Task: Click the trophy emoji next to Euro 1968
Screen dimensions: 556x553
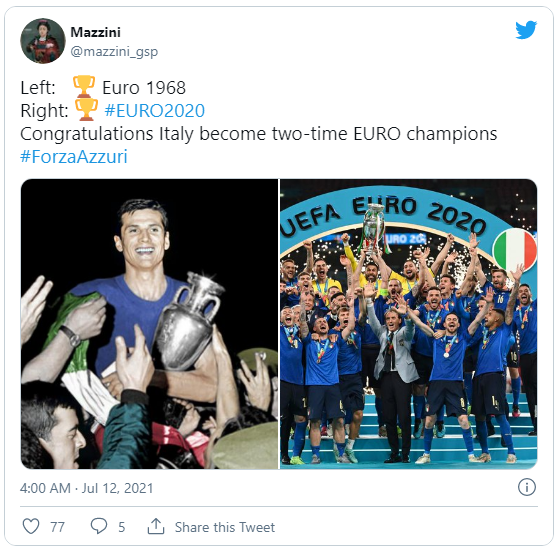Action: (x=84, y=86)
